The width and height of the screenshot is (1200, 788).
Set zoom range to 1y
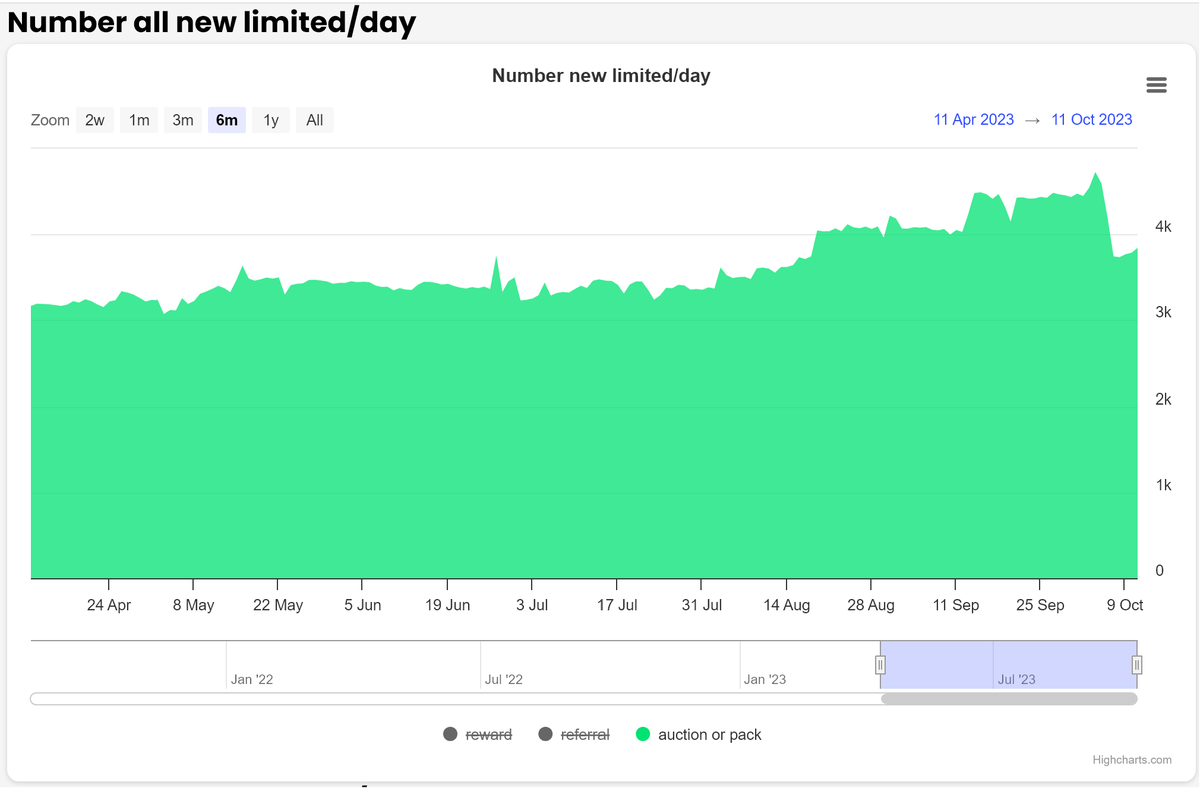[x=271, y=120]
